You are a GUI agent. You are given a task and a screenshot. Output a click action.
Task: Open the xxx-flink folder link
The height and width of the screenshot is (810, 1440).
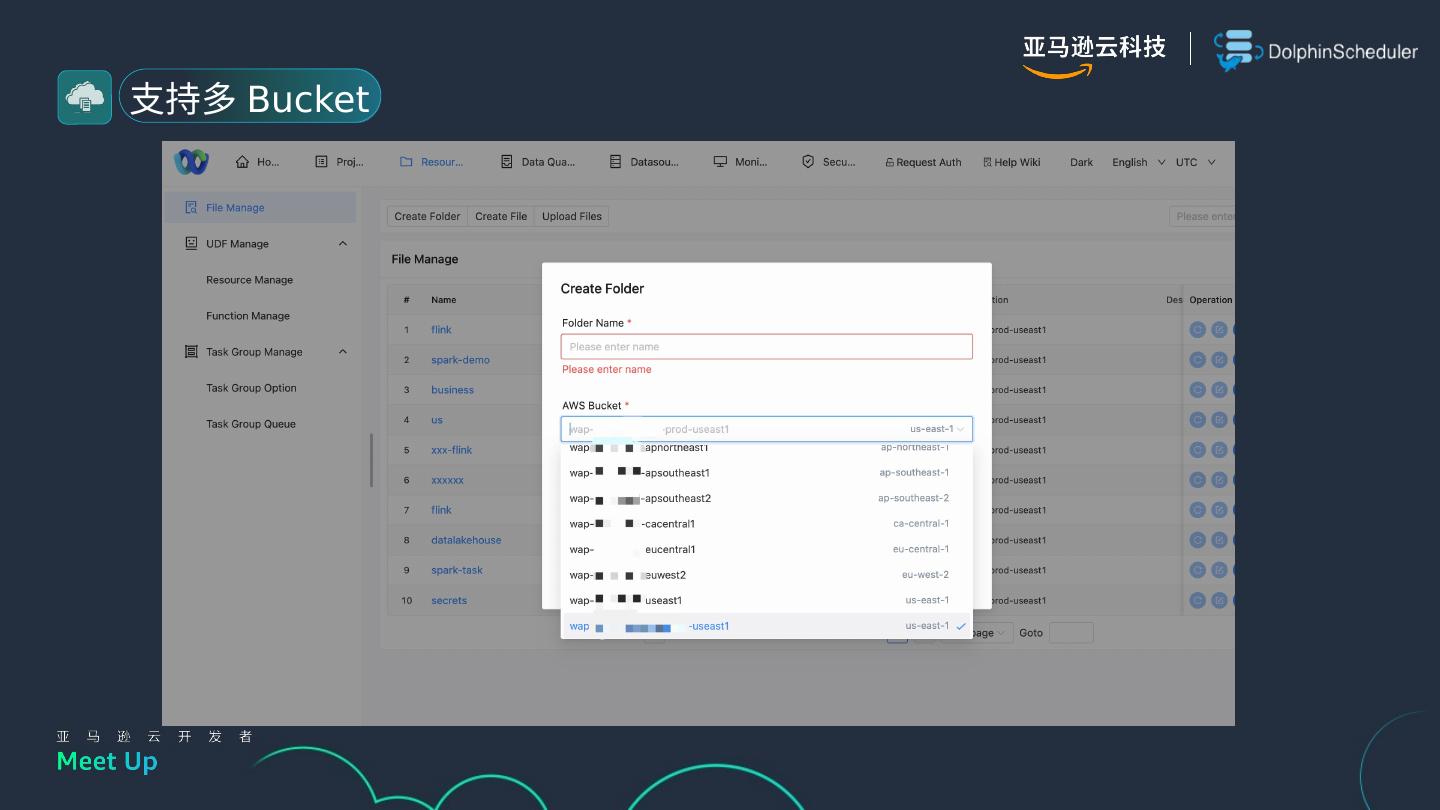451,450
